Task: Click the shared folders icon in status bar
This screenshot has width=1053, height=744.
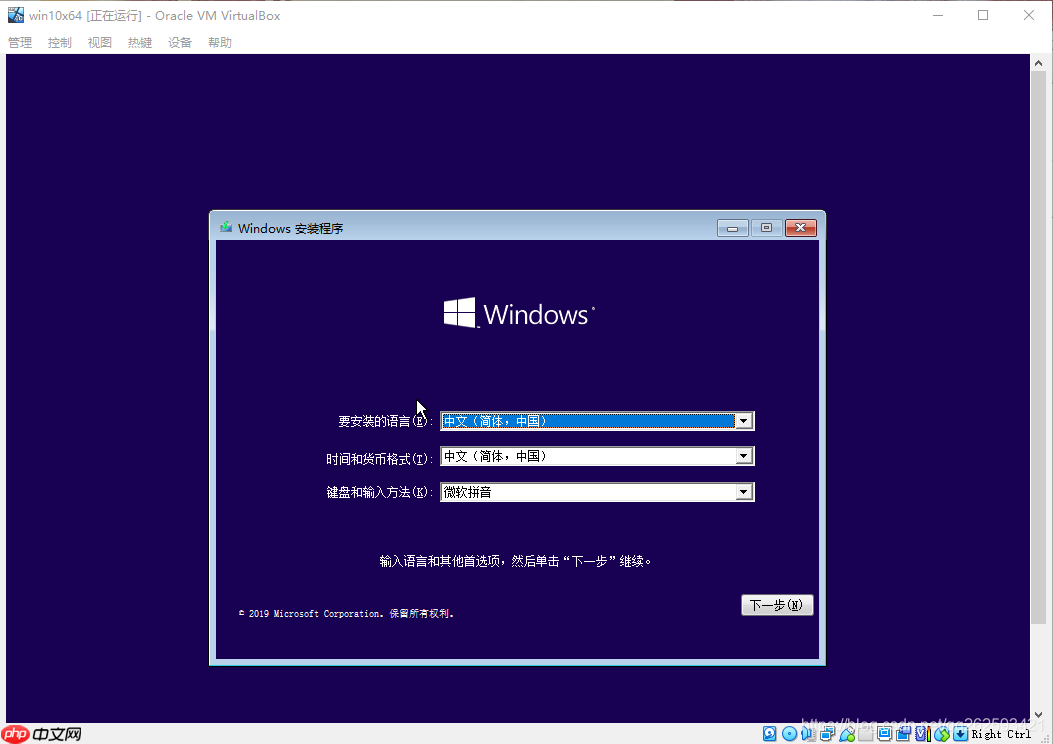Action: click(x=865, y=734)
